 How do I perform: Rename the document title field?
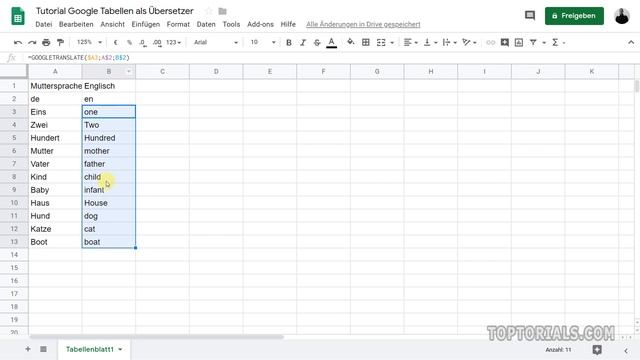[115, 11]
